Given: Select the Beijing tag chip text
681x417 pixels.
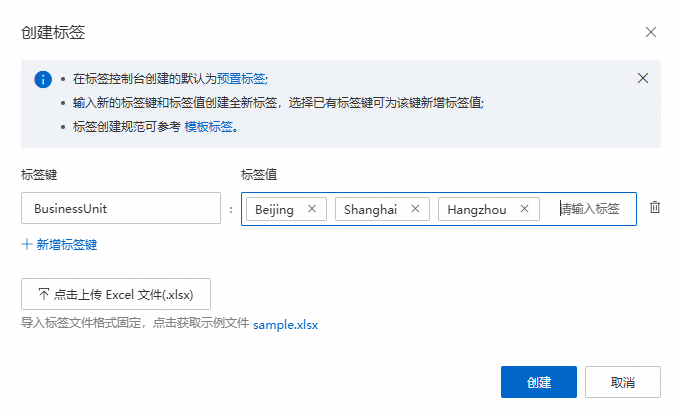Looking at the screenshot, I should coord(274,210).
